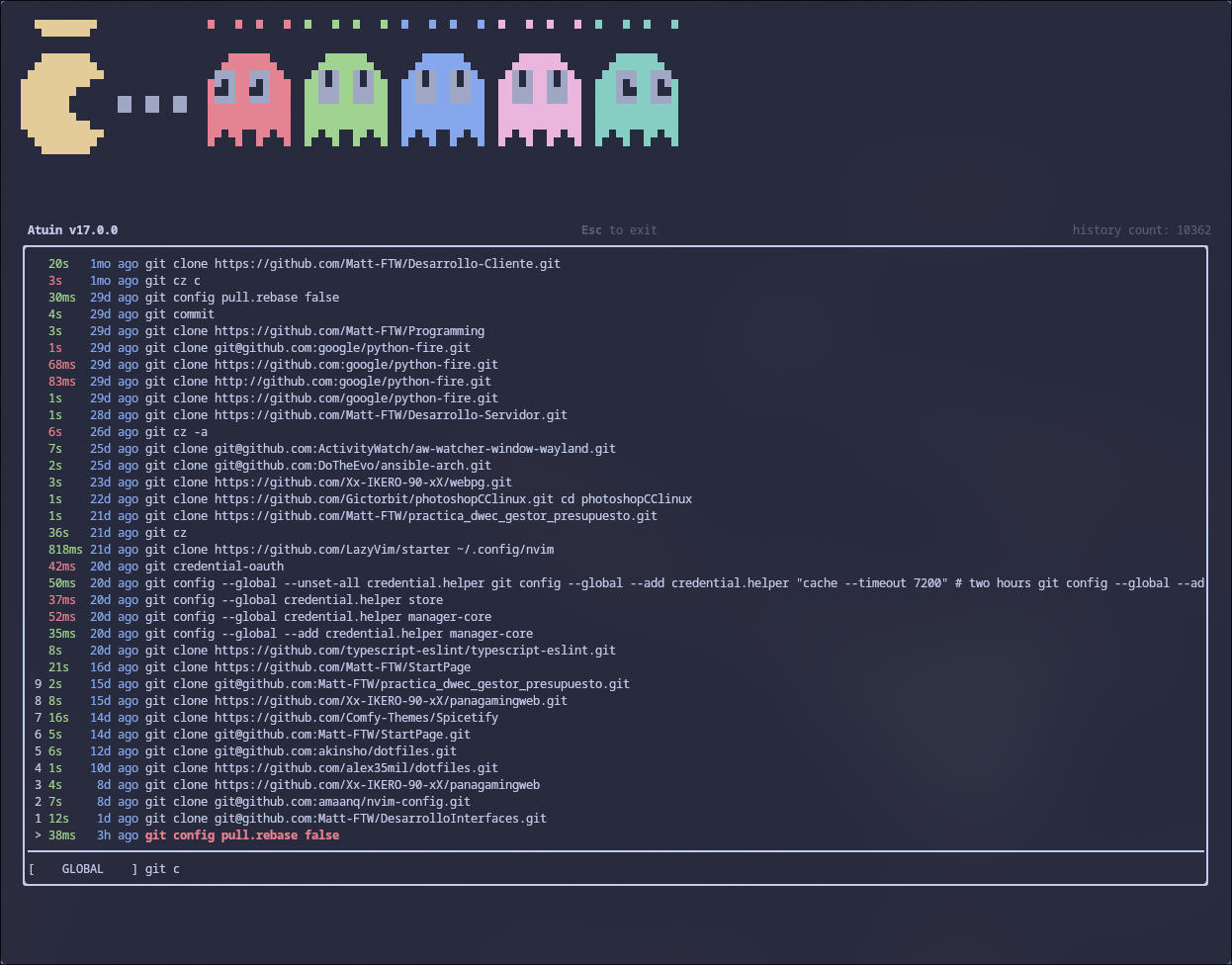Click the green ghost sprite
This screenshot has height=965, width=1232.
[x=345, y=99]
